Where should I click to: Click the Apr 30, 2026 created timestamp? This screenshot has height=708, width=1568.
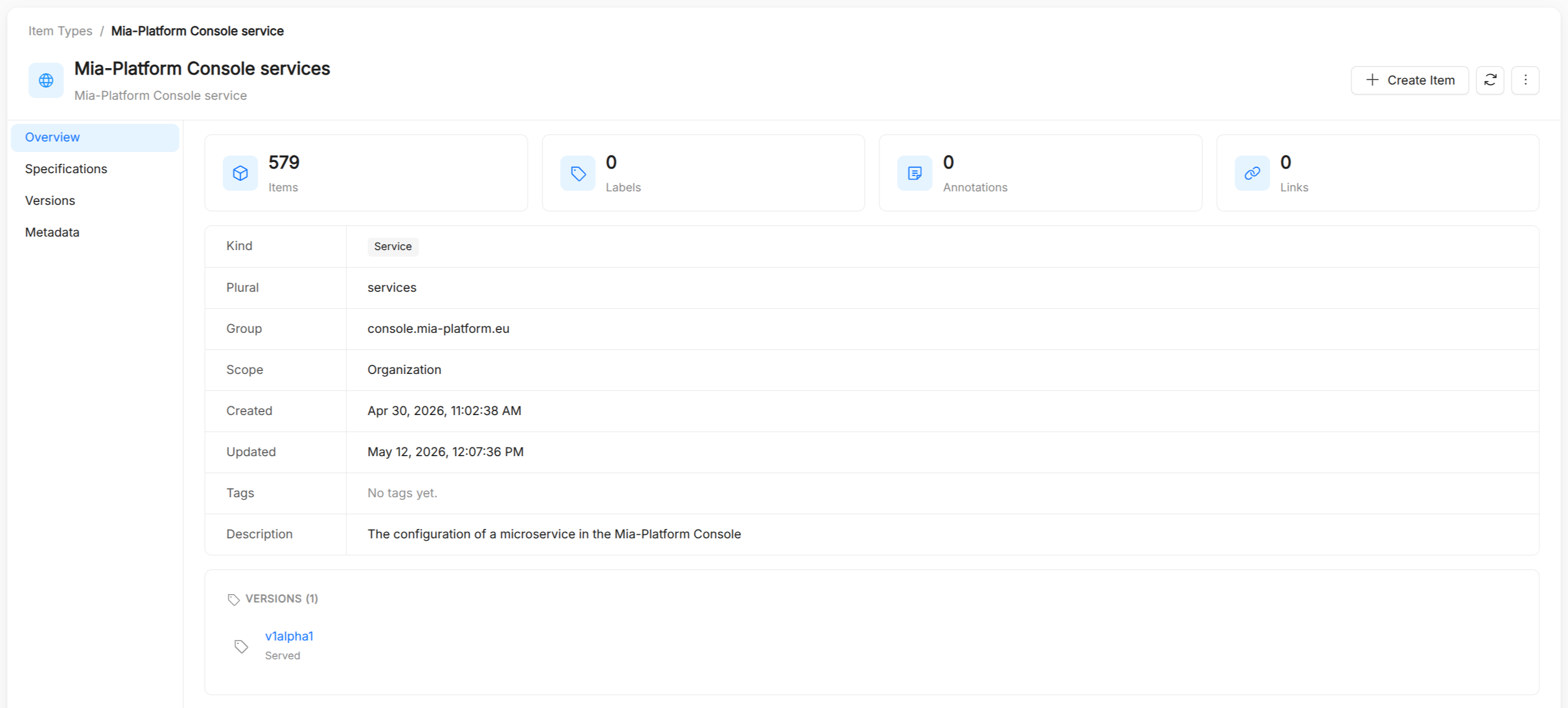[x=444, y=411]
